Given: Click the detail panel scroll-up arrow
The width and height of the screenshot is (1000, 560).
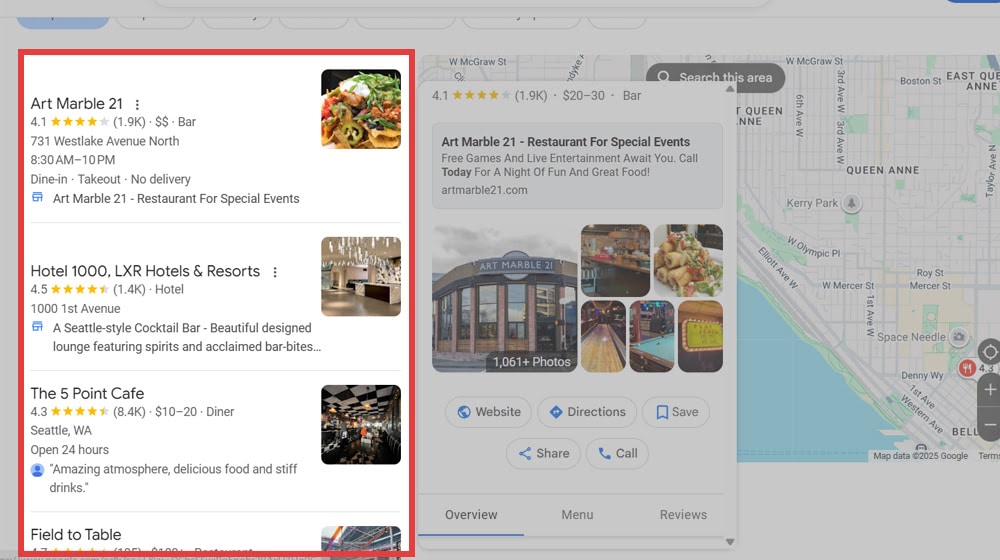Looking at the screenshot, I should (x=730, y=89).
